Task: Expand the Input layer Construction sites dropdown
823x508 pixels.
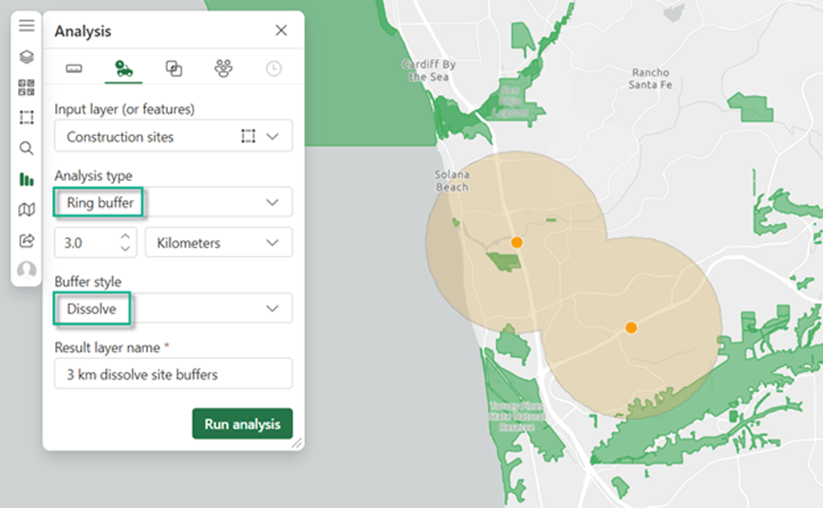Action: [272, 136]
